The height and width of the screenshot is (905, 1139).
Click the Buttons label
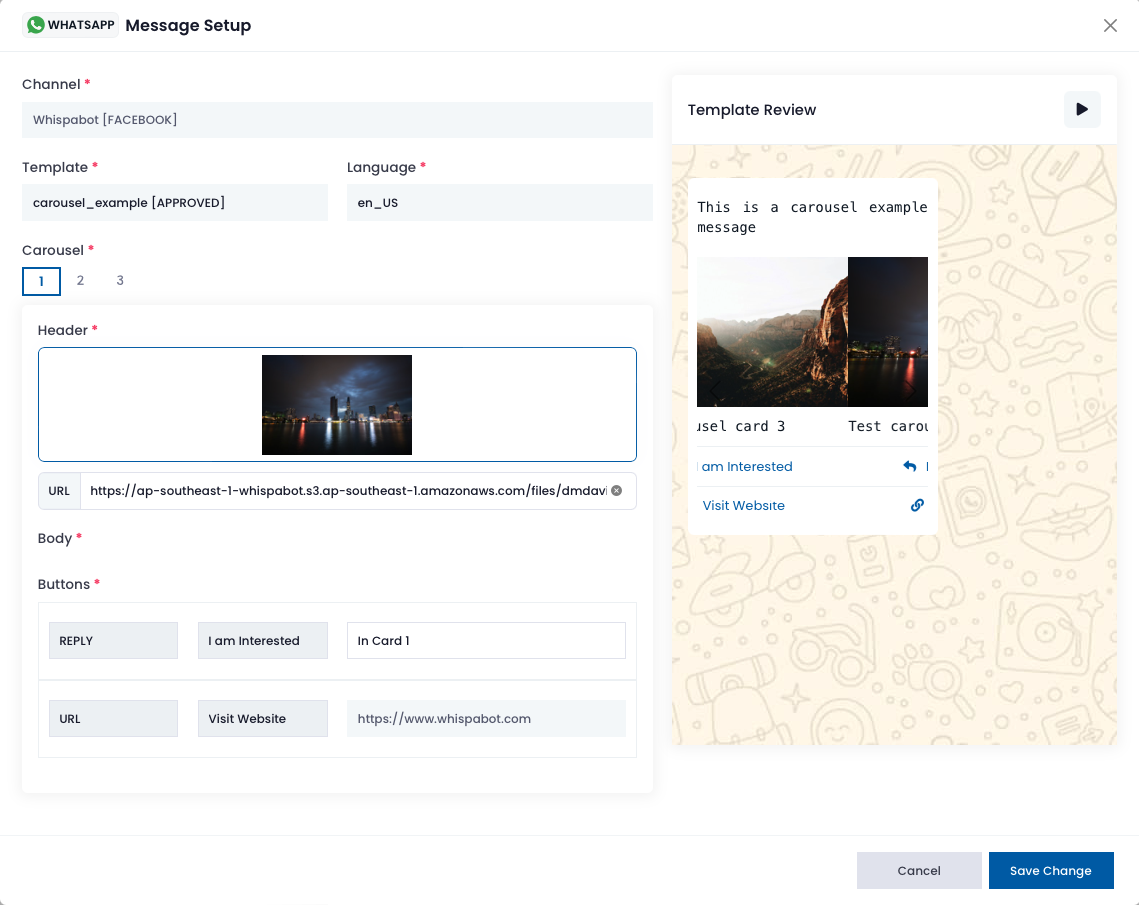point(64,584)
